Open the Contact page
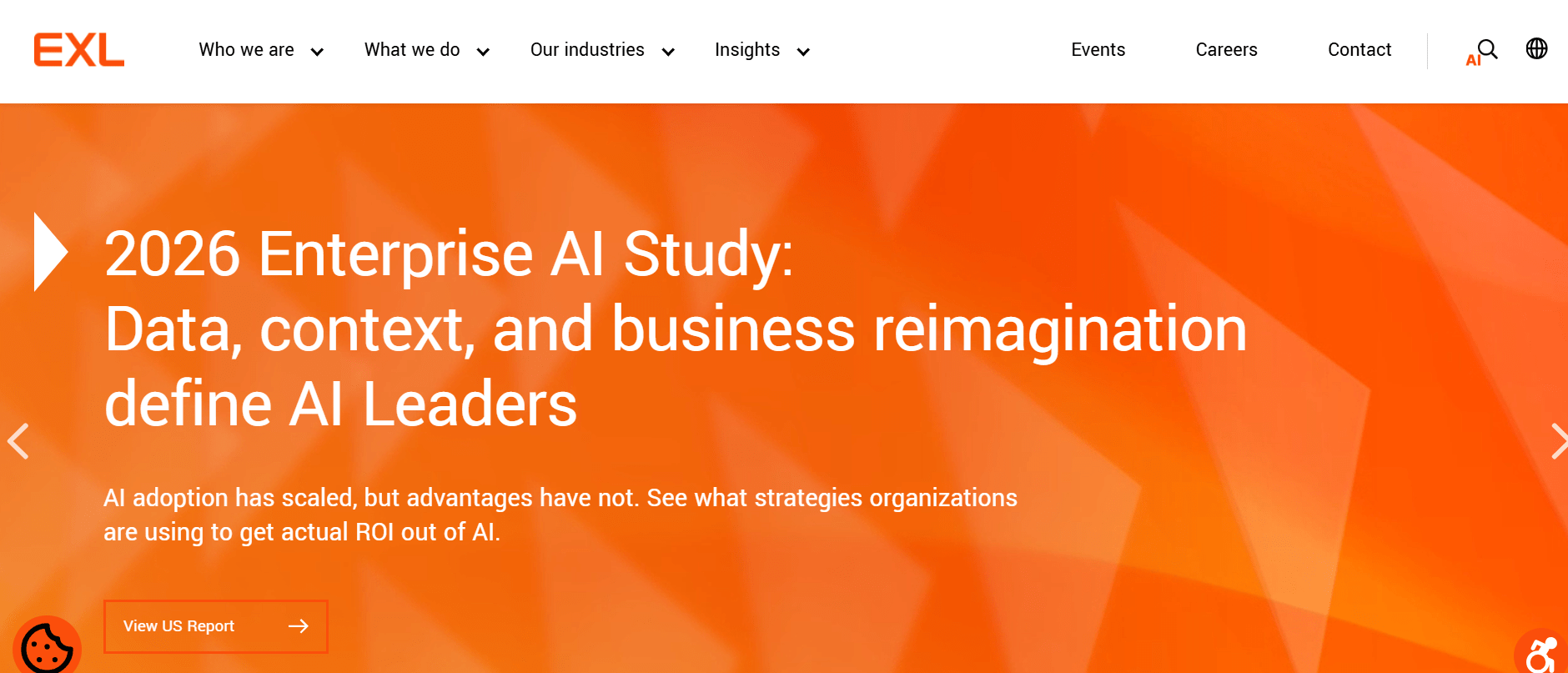 1359,50
